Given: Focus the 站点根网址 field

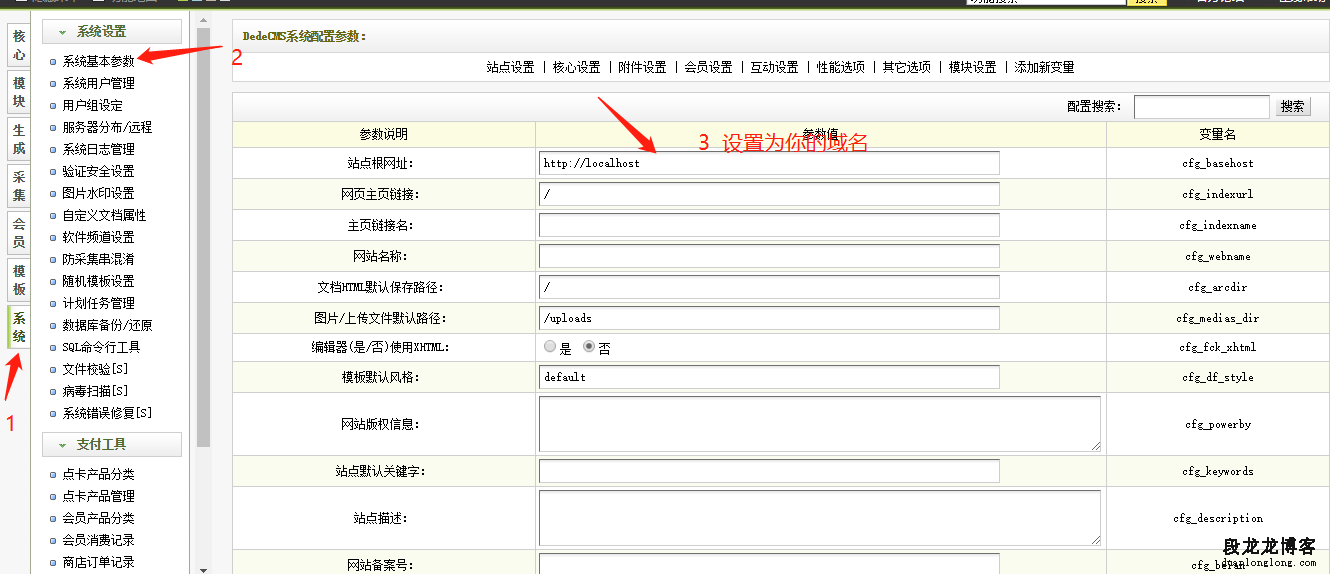Looking at the screenshot, I should click(x=769, y=163).
